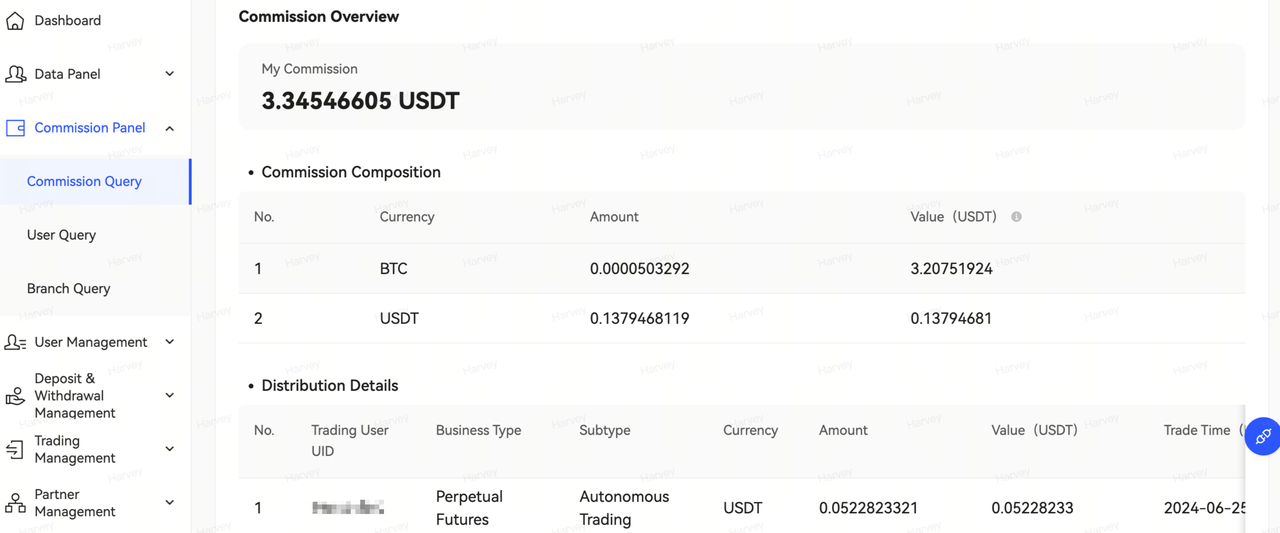The image size is (1280, 533).
Task: Click the info icon beside Value (USDT)
Action: tap(1016, 217)
